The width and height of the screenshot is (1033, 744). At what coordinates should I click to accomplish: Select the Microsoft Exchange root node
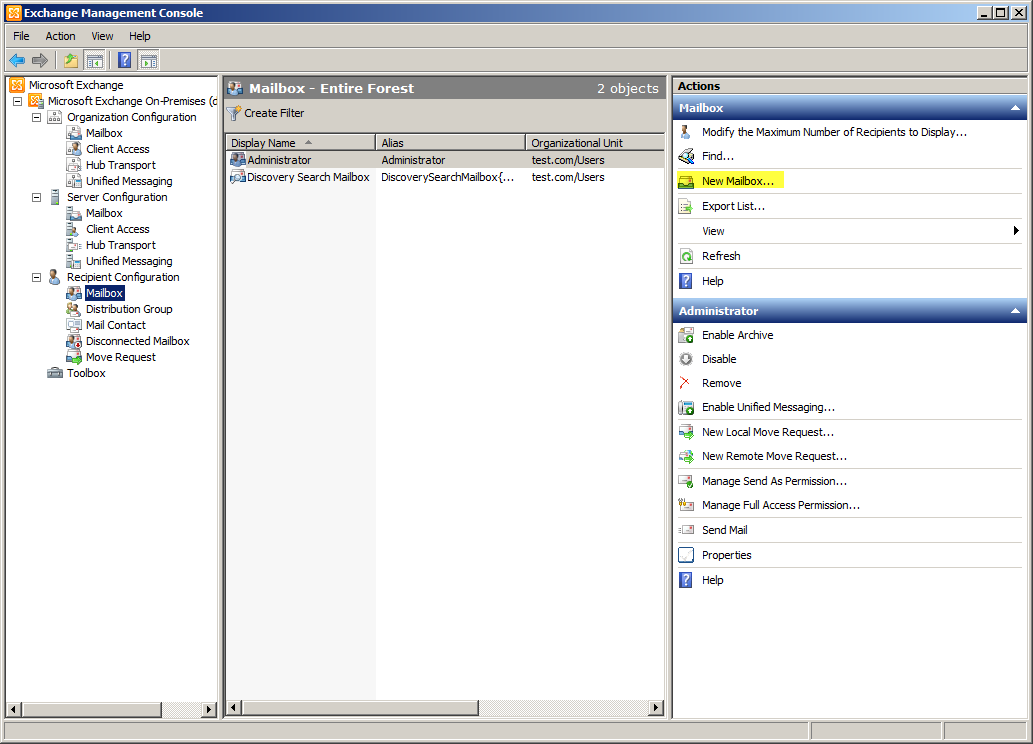pos(76,85)
